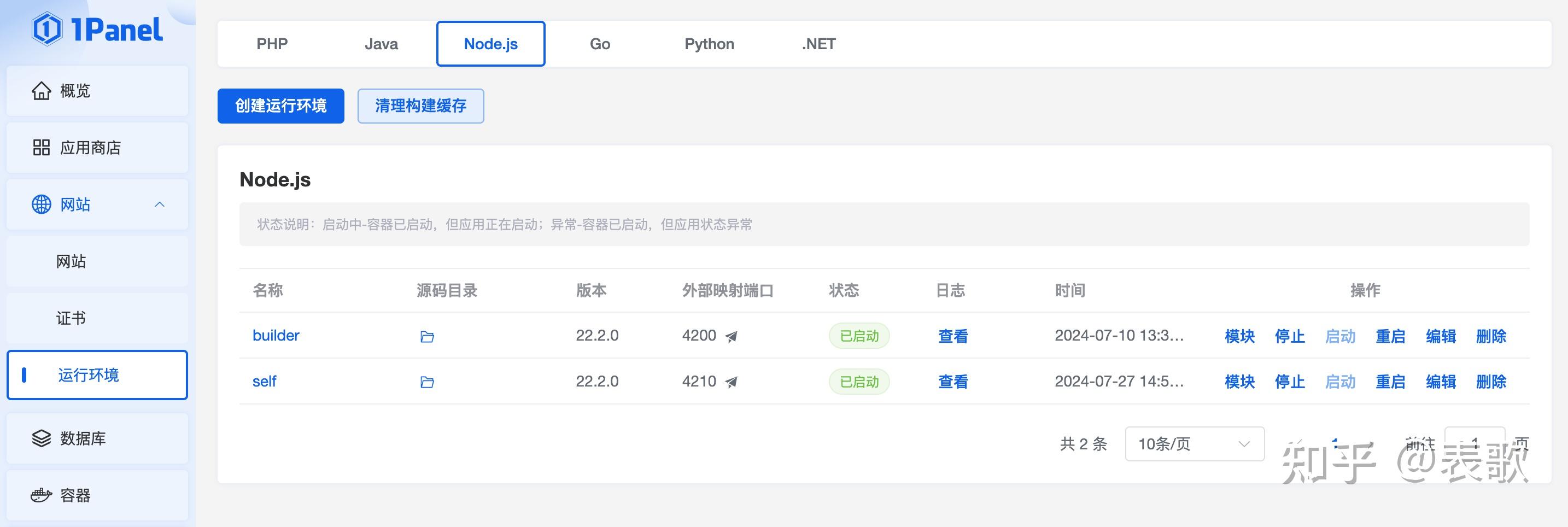Open the builder runtime name link
The image size is (1568, 527).
(x=276, y=335)
